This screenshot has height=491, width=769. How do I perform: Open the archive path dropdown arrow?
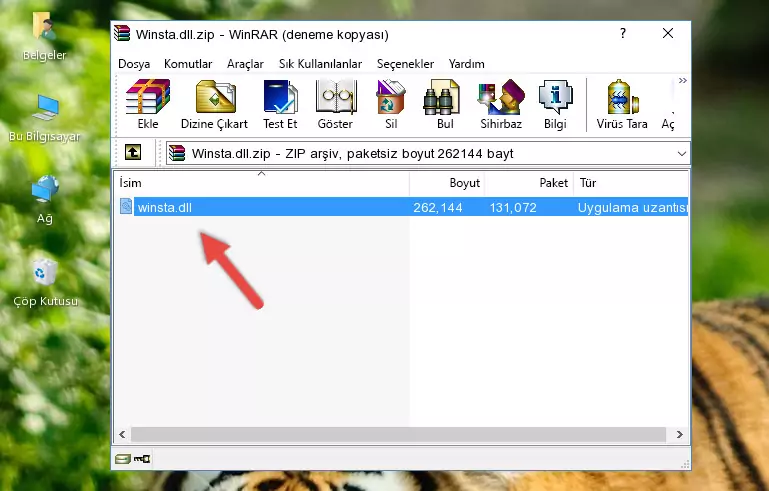pyautogui.click(x=681, y=154)
